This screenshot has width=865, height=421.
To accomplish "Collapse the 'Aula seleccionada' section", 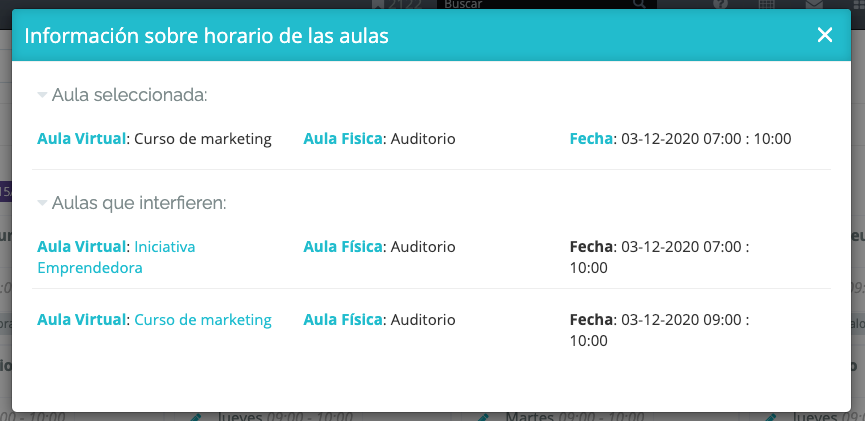I will [x=42, y=95].
